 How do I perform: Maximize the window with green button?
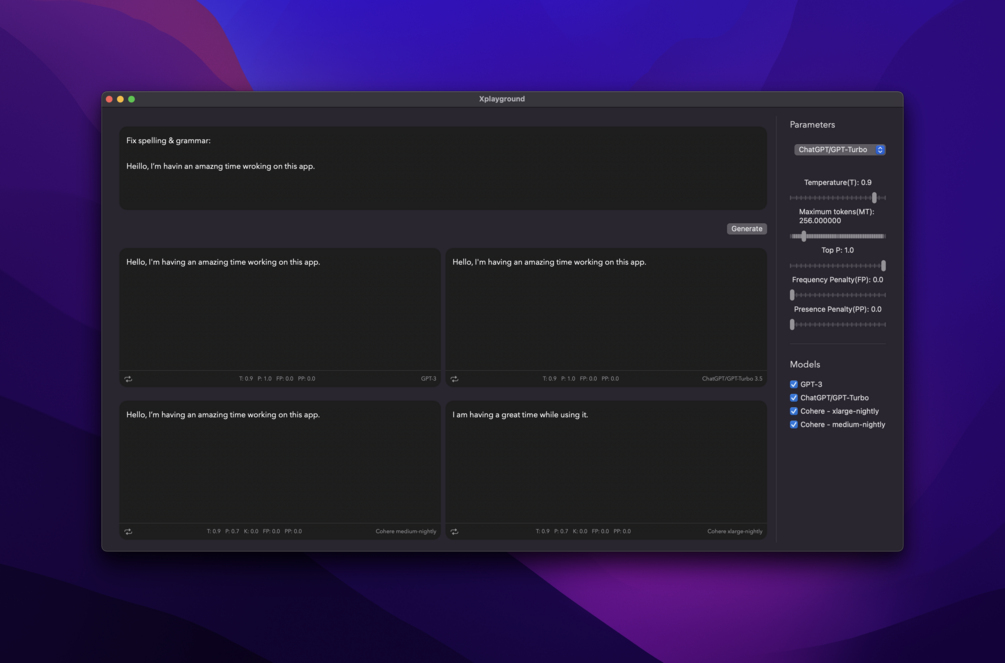[x=131, y=99]
